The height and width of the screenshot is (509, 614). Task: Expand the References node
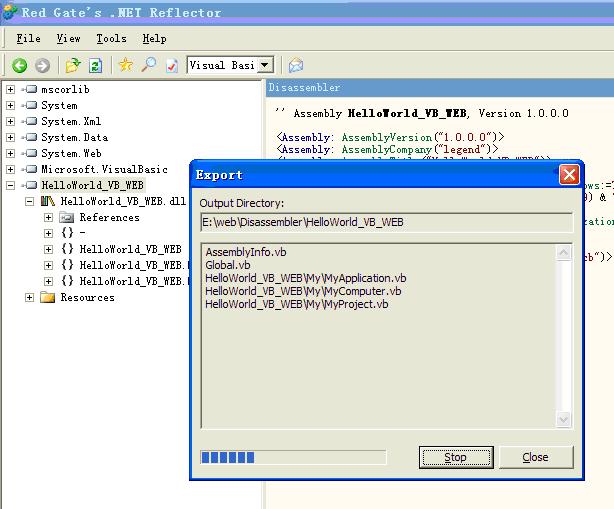48,217
